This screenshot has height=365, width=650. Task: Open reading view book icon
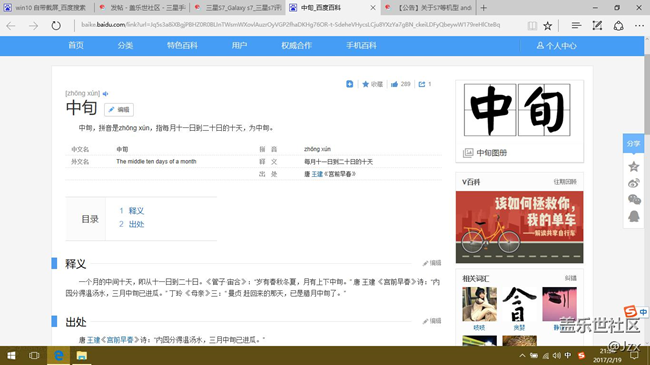532,26
